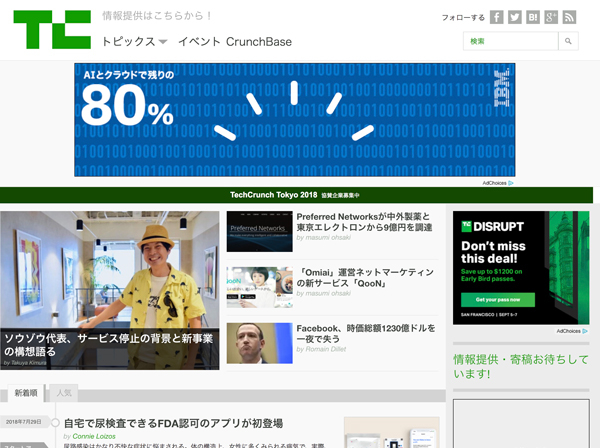Open the Twitter follow icon
This screenshot has height=448, width=600.
(515, 17)
